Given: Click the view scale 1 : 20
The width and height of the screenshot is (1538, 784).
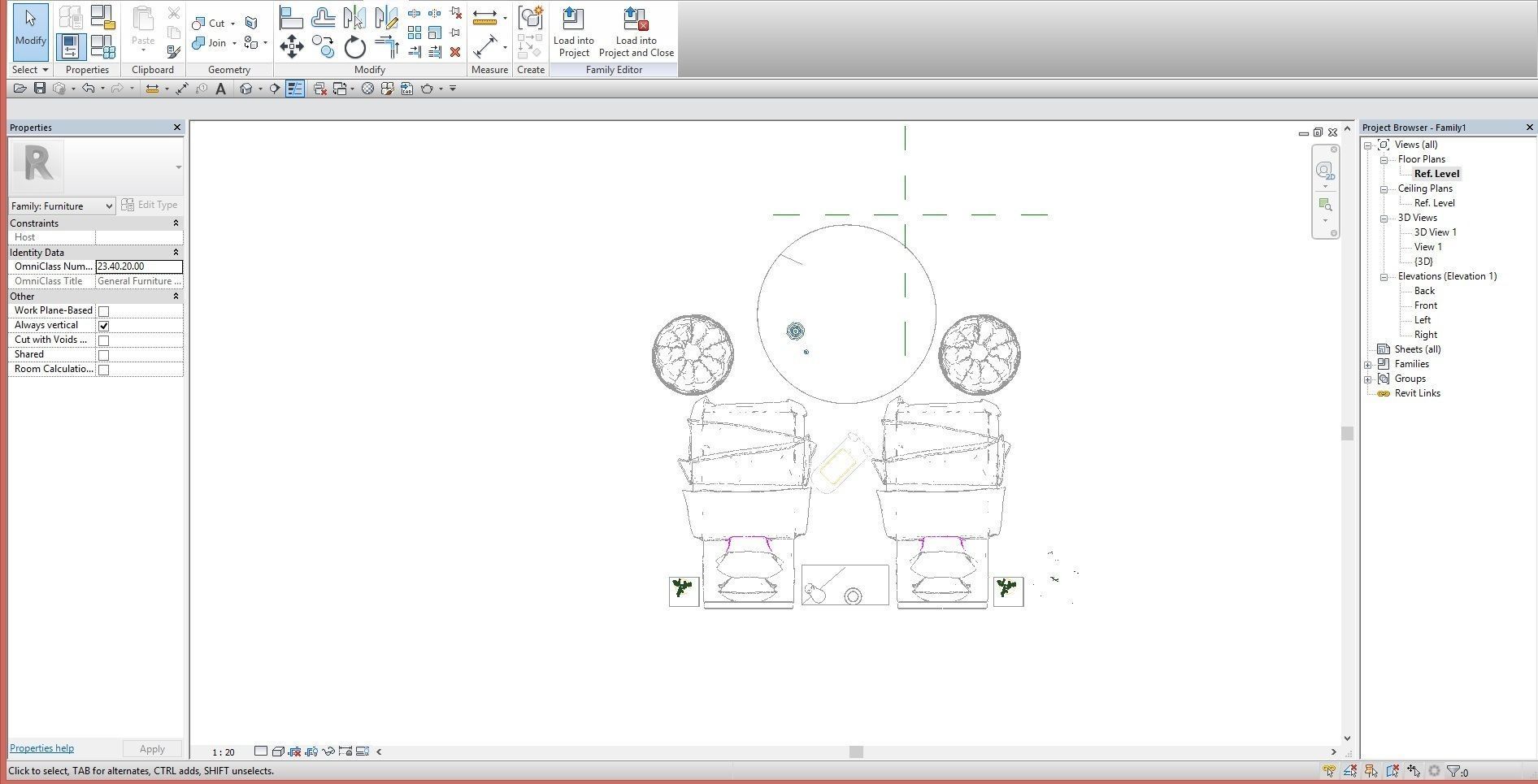Looking at the screenshot, I should pos(223,752).
